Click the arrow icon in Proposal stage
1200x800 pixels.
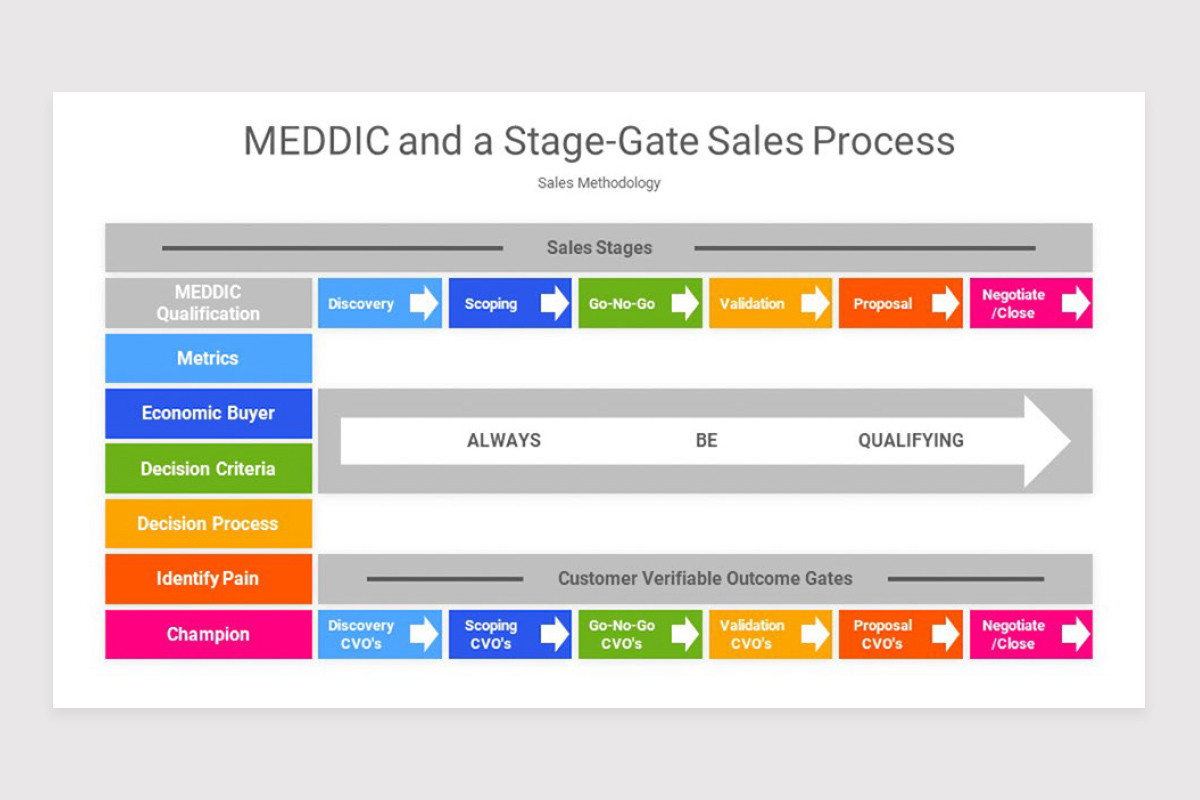(x=946, y=303)
